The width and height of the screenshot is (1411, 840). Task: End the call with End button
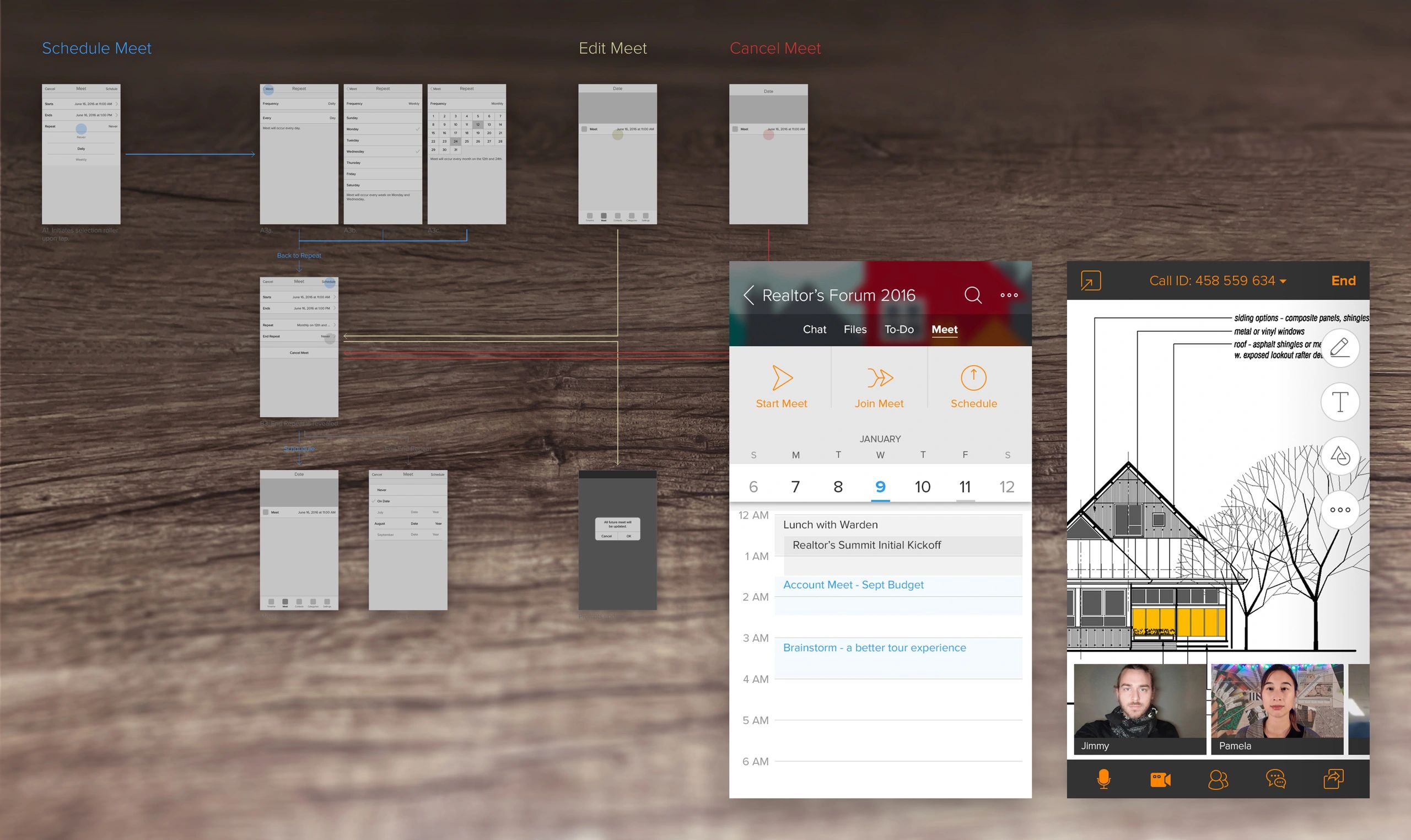tap(1343, 281)
